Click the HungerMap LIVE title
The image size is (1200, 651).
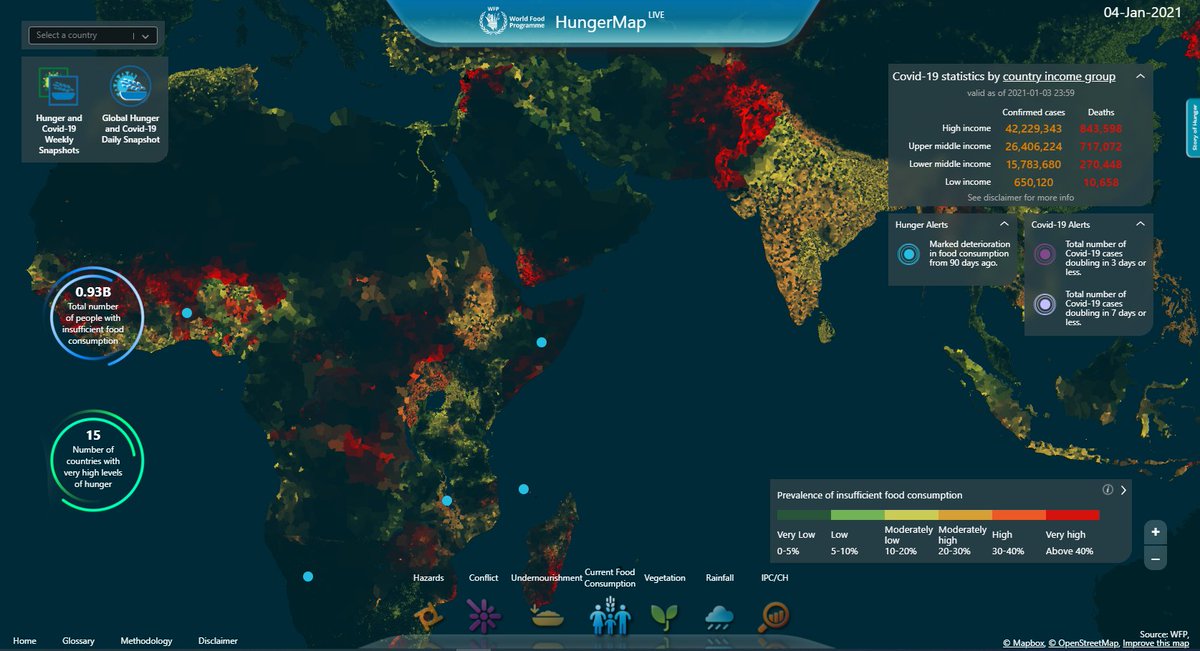[611, 21]
